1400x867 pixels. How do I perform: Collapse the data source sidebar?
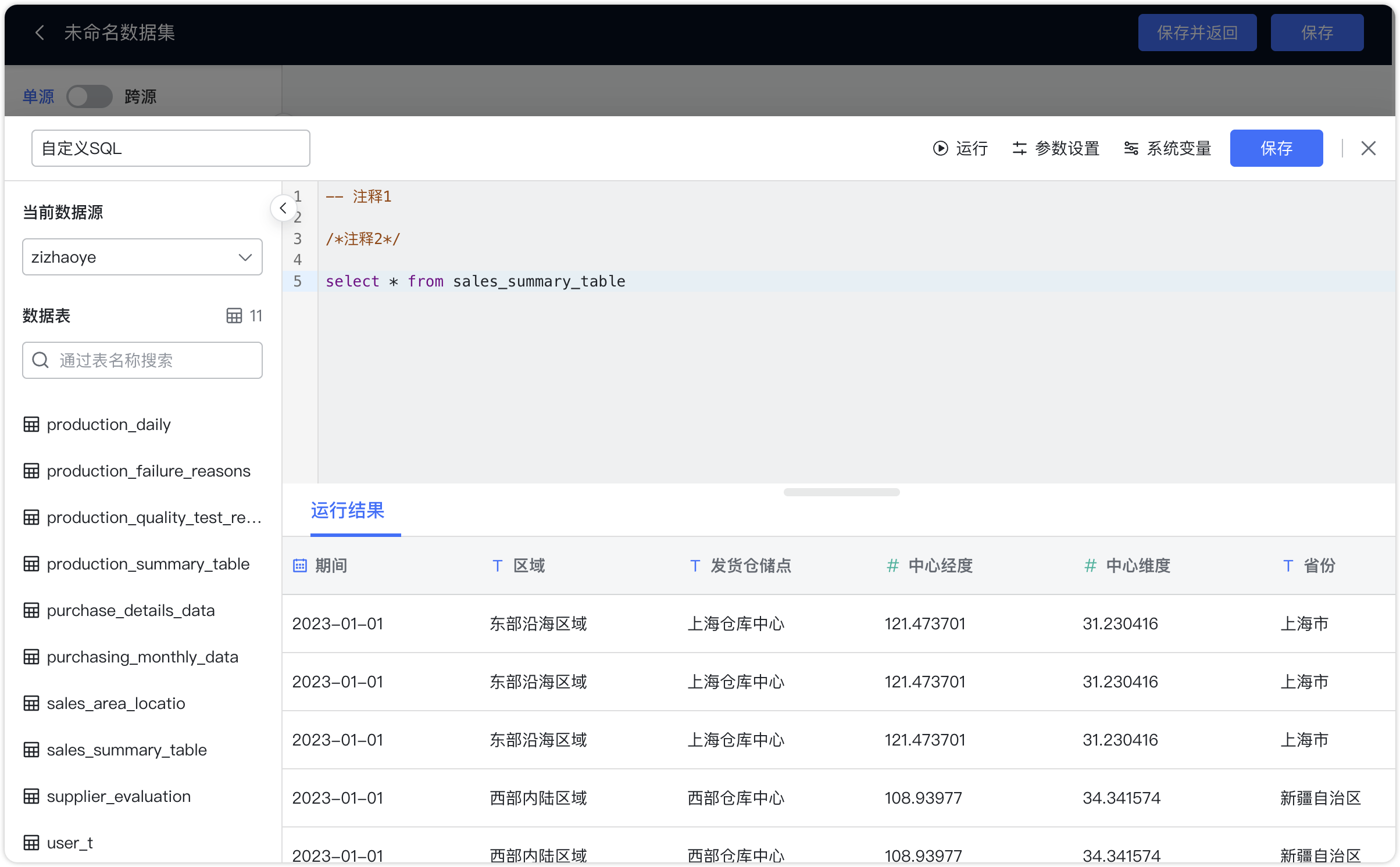tap(283, 208)
